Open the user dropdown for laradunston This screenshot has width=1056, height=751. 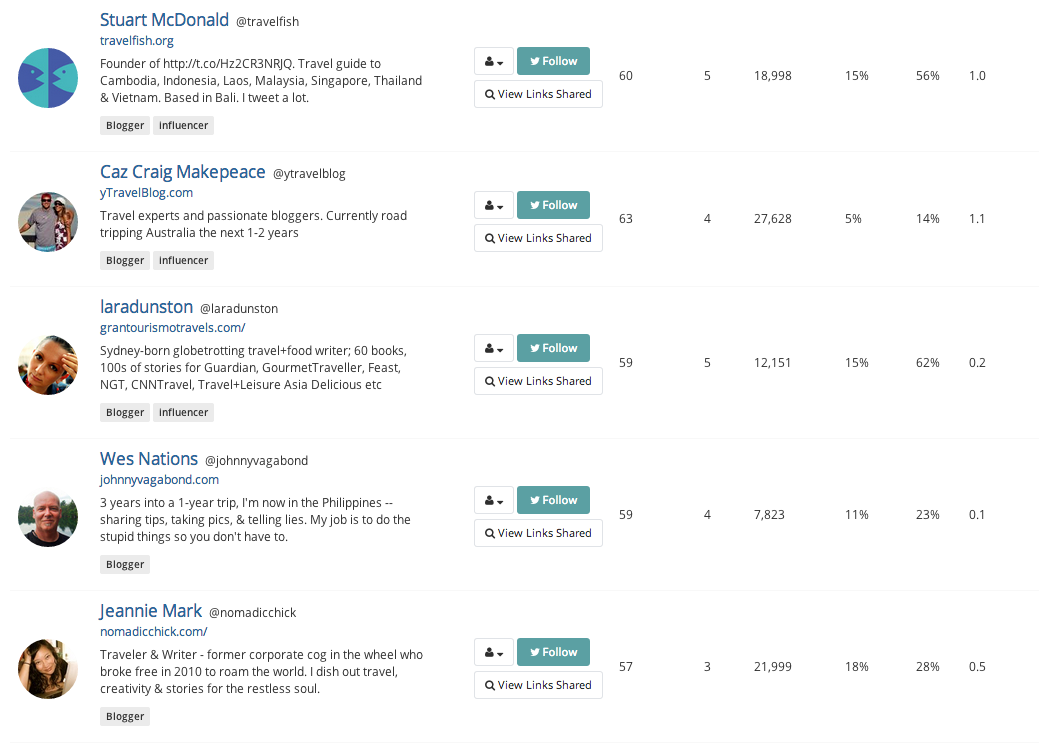494,348
